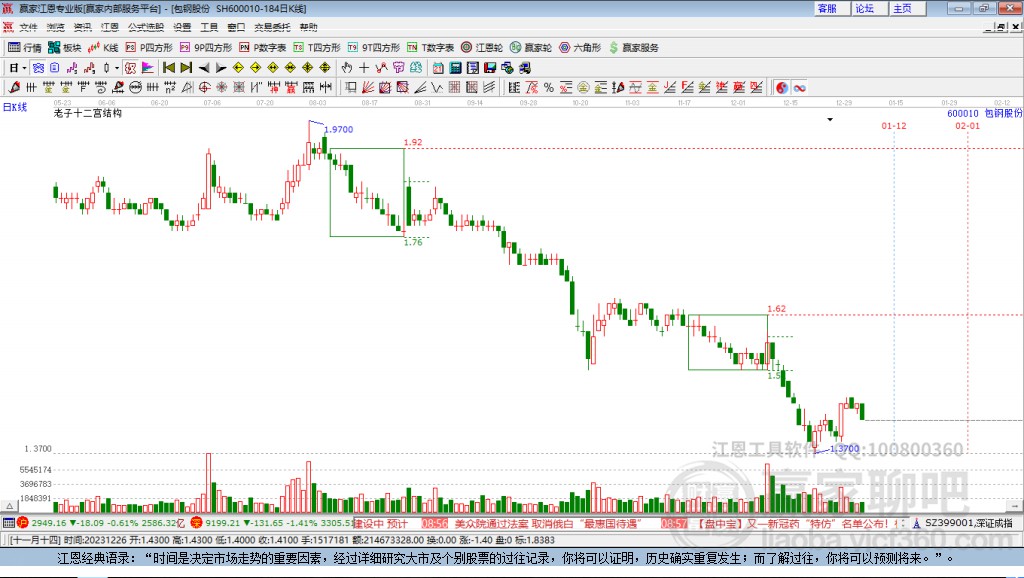This screenshot has width=1024, height=578.
Task: Select the n² vertical lines tool
Action: [x=170, y=88]
